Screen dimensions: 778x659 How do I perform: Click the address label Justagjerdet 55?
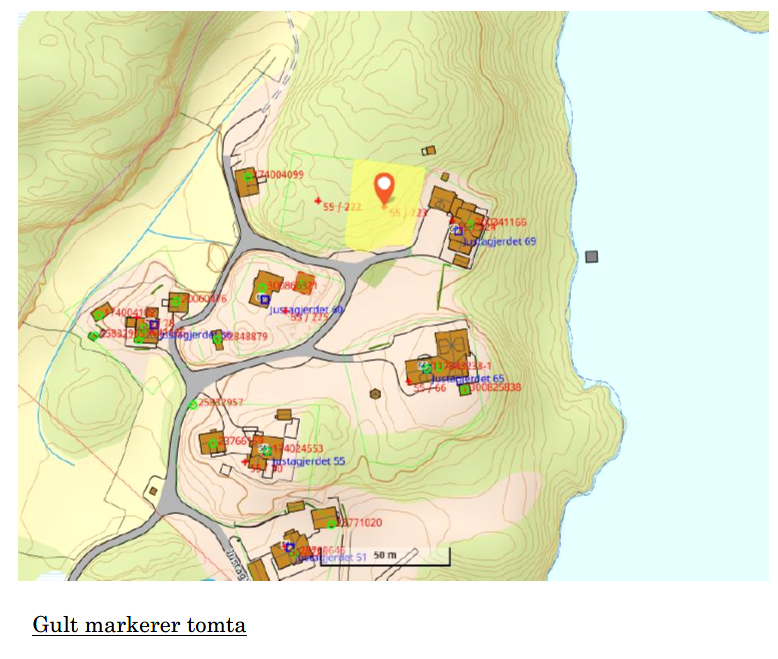[309, 461]
